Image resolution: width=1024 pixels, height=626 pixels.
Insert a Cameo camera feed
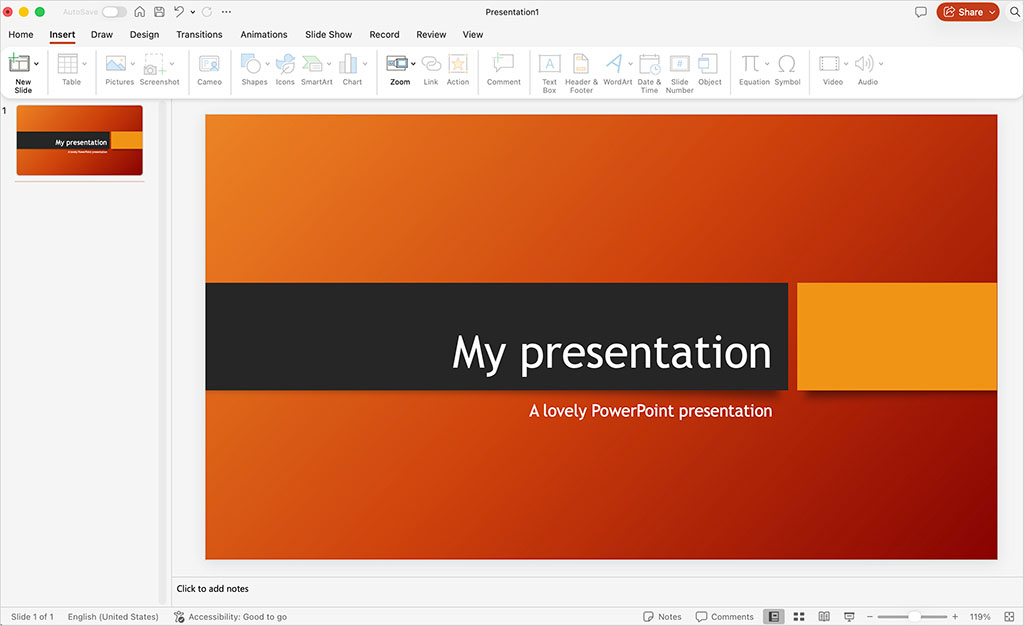click(210, 70)
